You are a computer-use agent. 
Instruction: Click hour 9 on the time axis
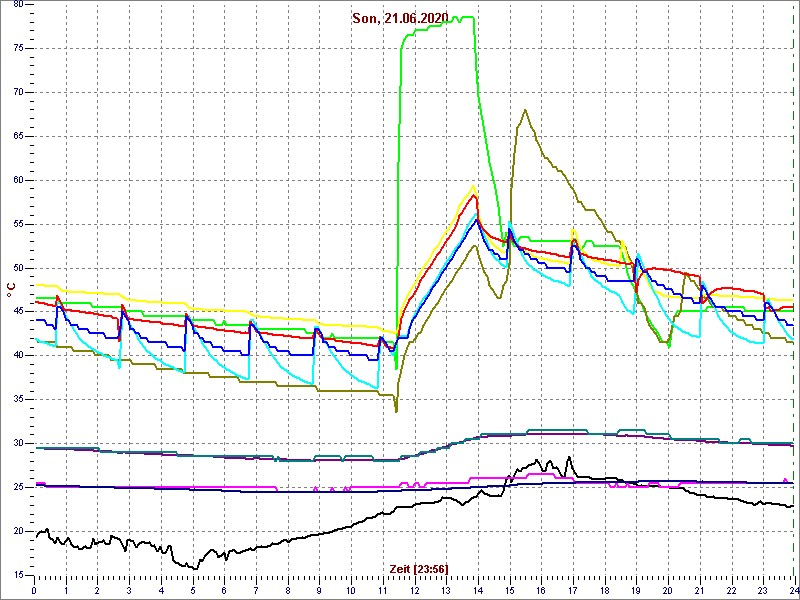pos(319,589)
